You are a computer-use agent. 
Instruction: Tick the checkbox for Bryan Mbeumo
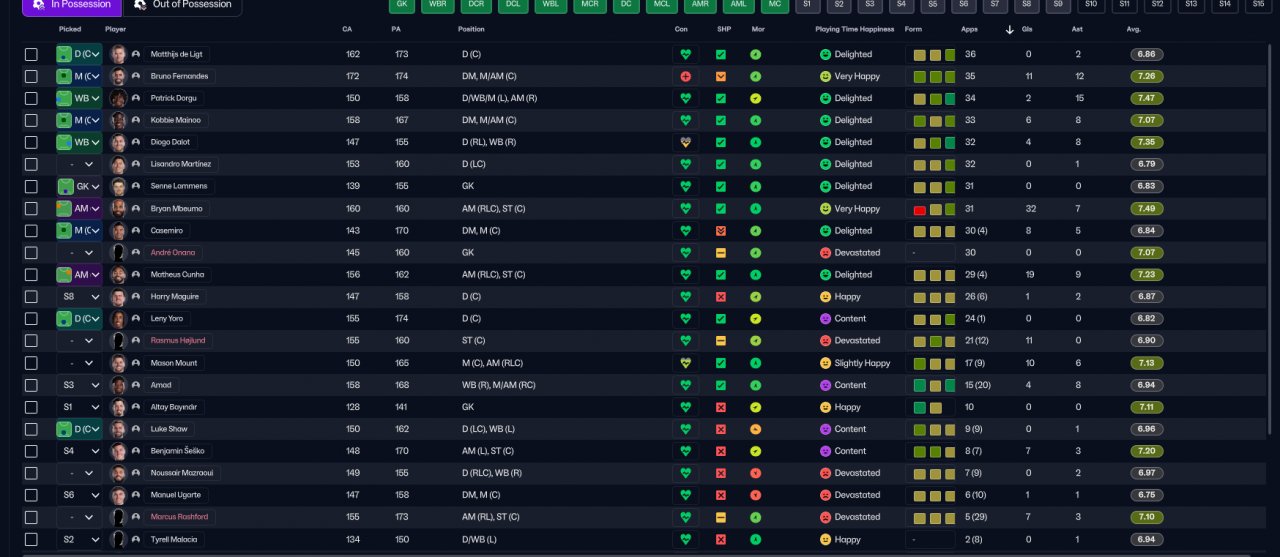tap(31, 208)
